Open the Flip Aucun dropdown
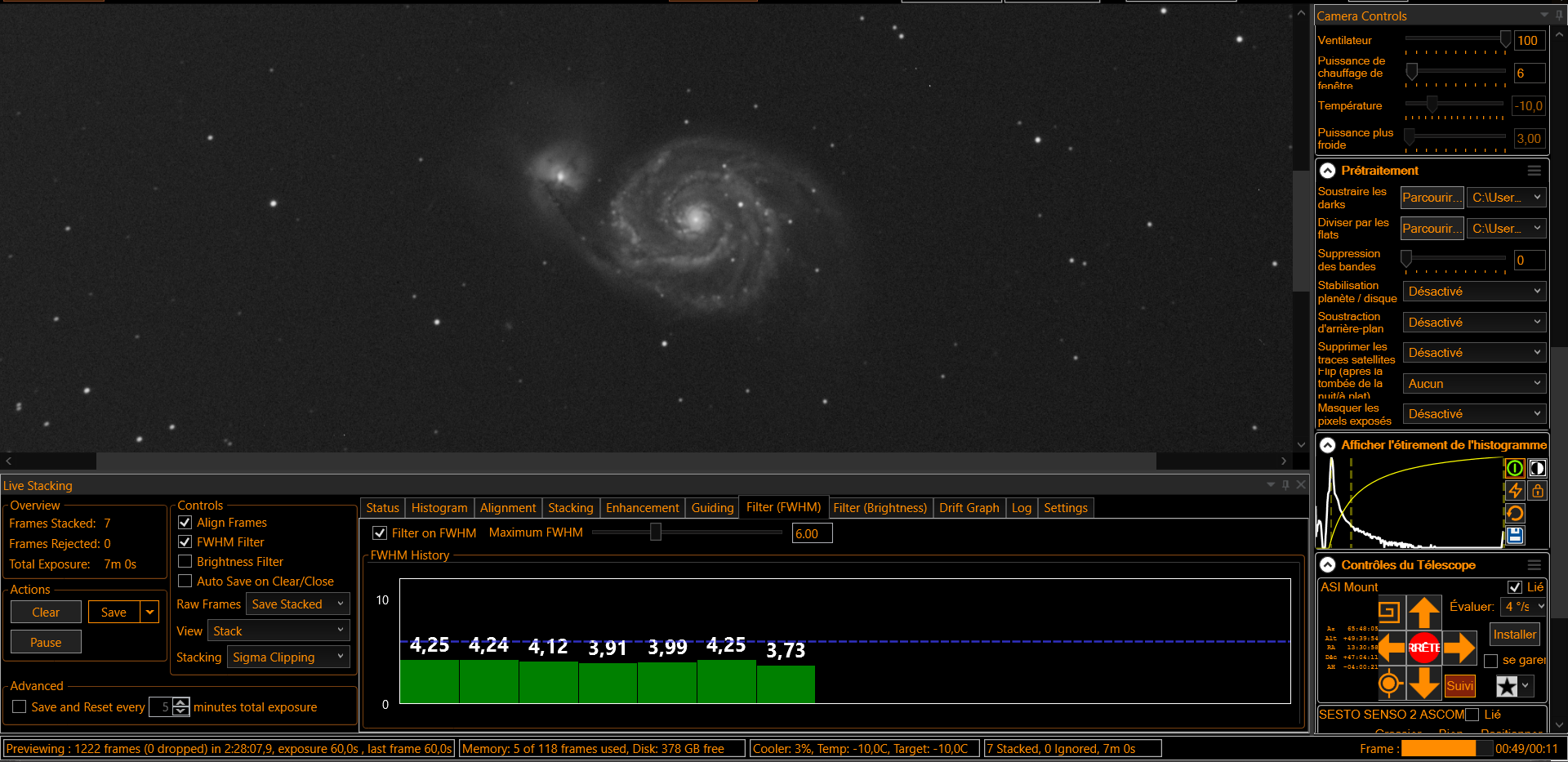Screen dimensions: 1568x762 [1474, 384]
